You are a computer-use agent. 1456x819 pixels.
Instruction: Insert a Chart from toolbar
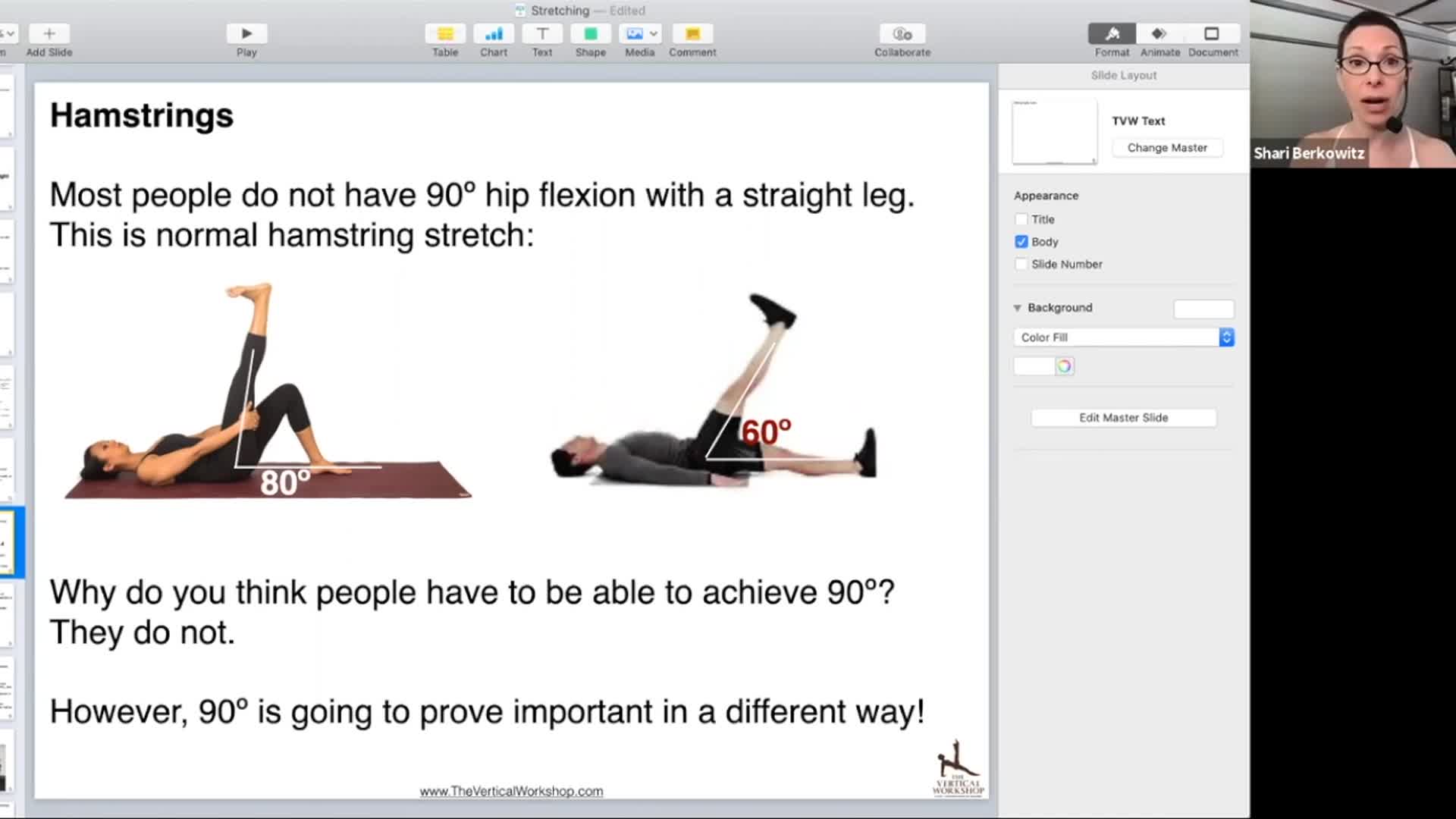click(494, 34)
